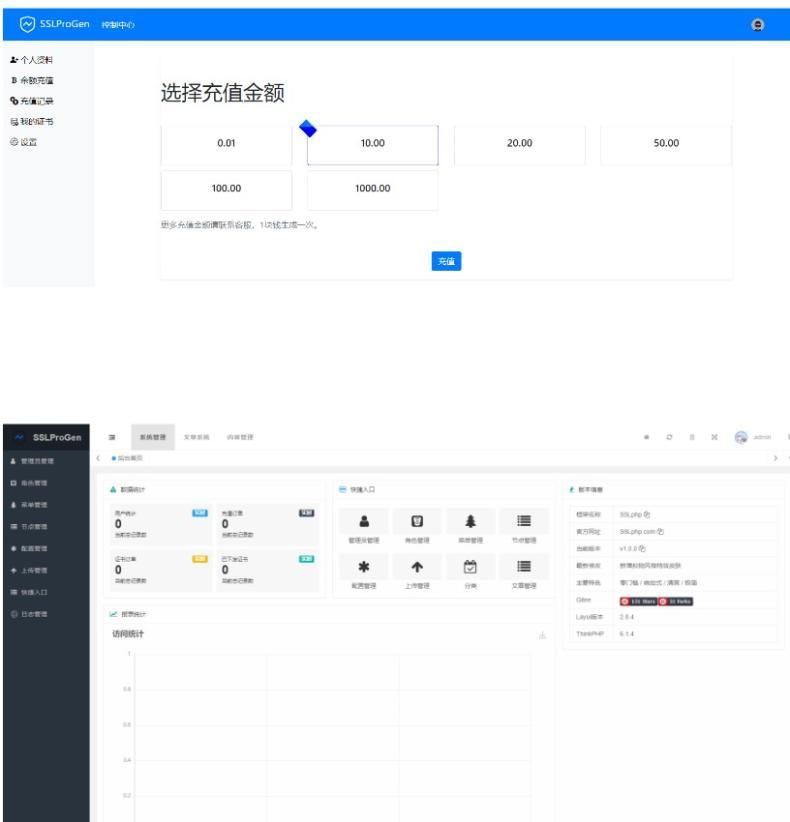Open 设置 in the user sidebar
The width and height of the screenshot is (790, 822).
tap(24, 142)
